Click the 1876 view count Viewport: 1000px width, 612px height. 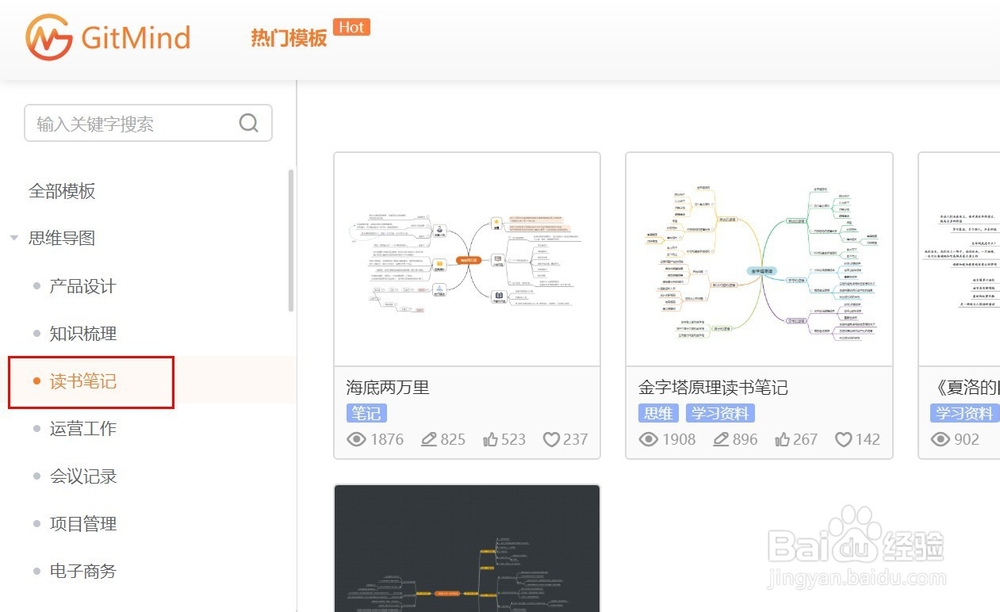pos(387,439)
